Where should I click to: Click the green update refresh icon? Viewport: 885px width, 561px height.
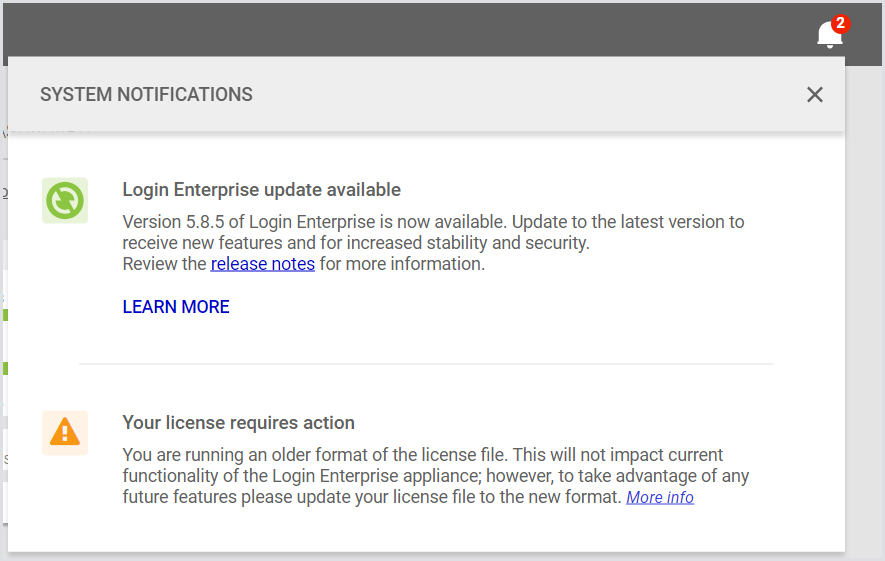pos(65,200)
